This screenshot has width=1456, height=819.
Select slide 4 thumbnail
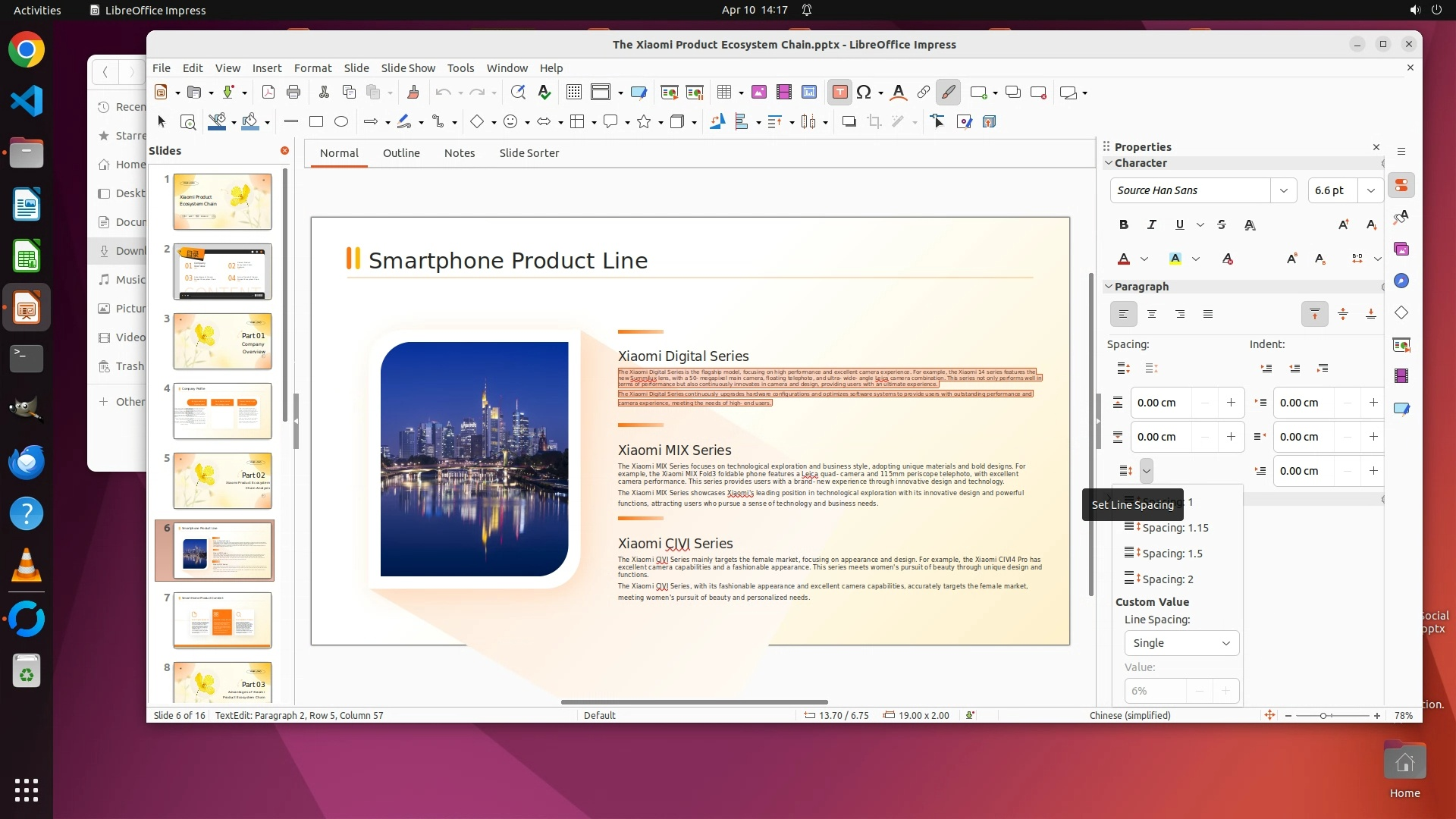[x=222, y=411]
